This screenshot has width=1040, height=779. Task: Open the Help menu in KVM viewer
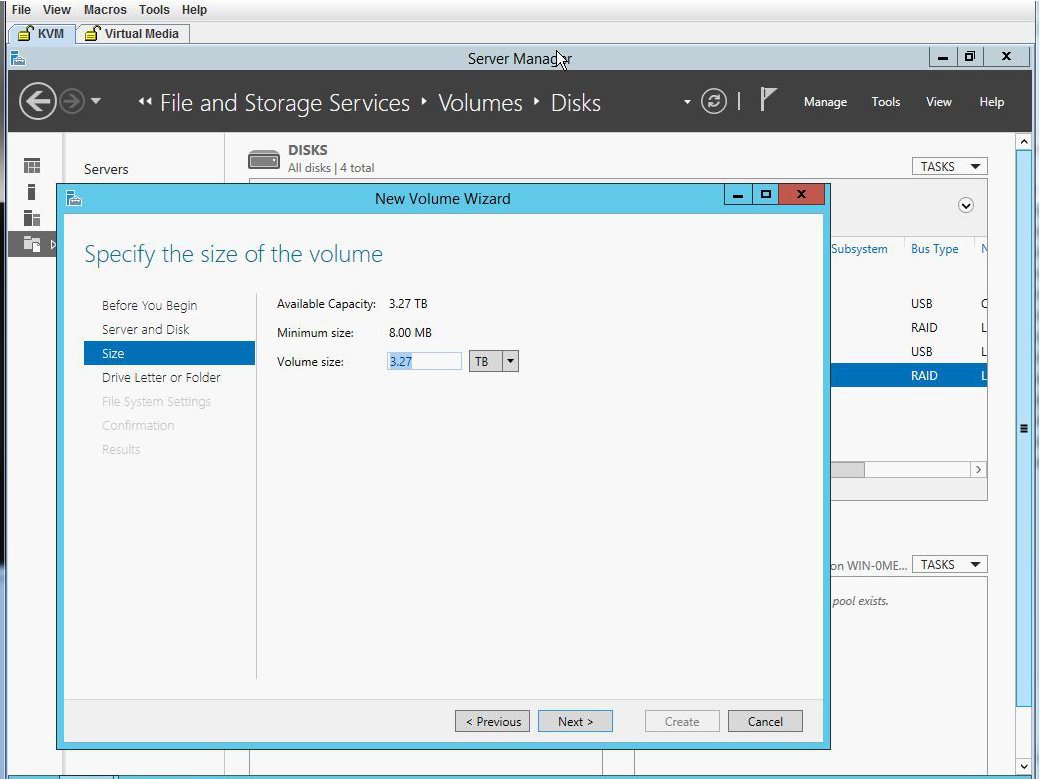click(x=194, y=10)
